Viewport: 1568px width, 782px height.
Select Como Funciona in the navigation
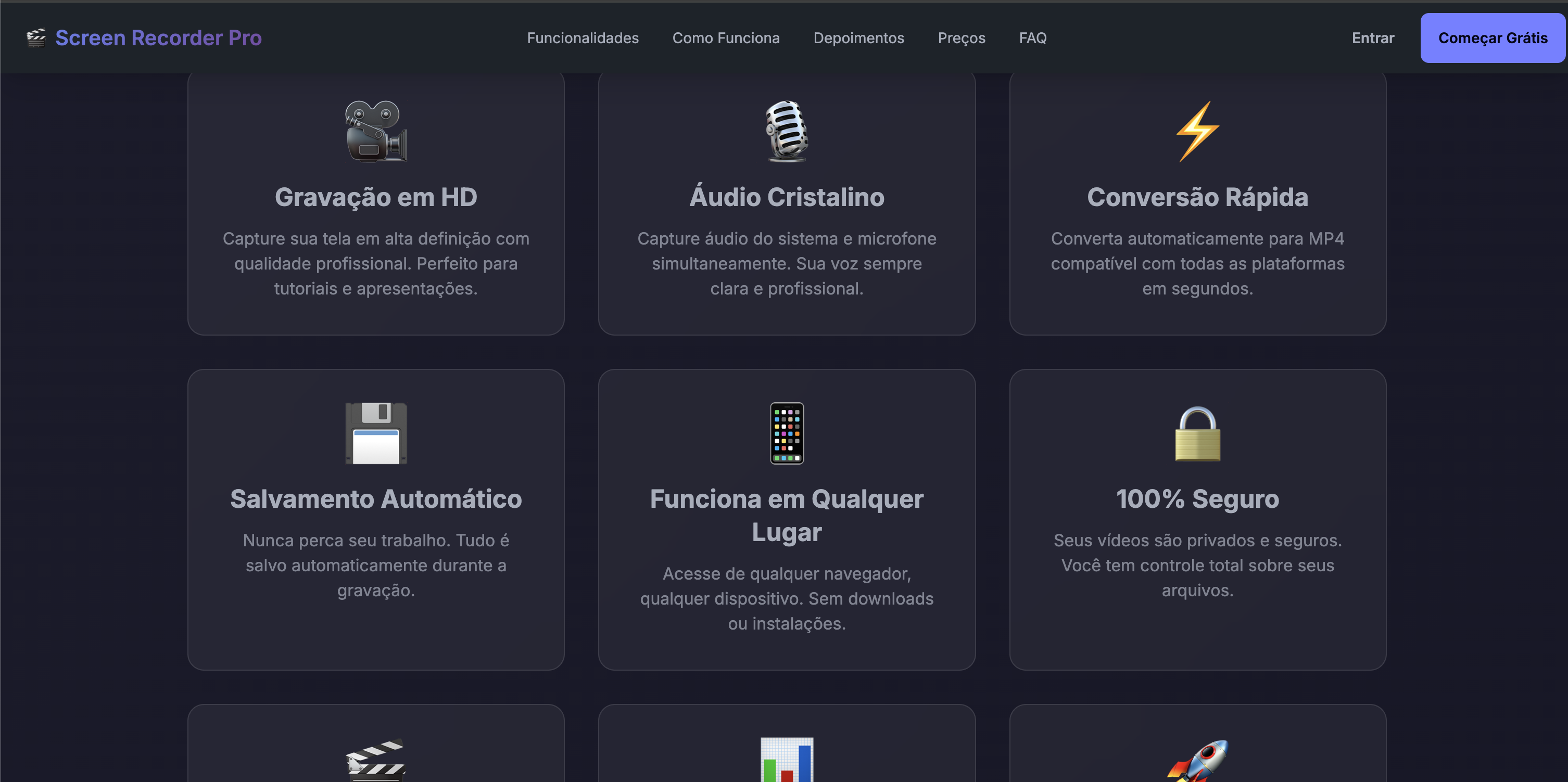click(726, 38)
